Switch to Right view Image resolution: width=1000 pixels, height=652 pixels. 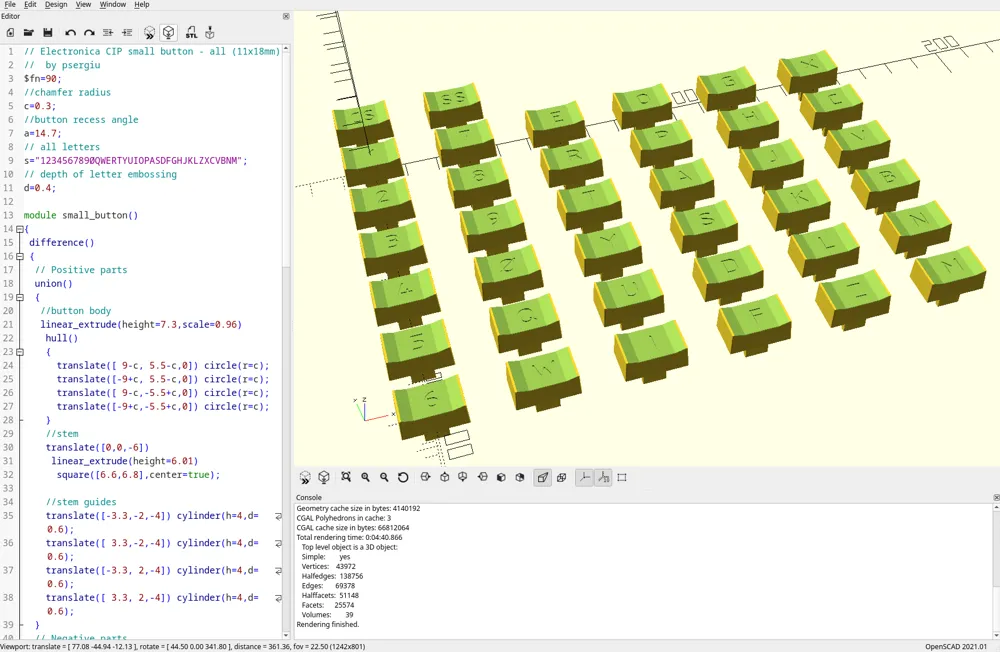tap(425, 477)
